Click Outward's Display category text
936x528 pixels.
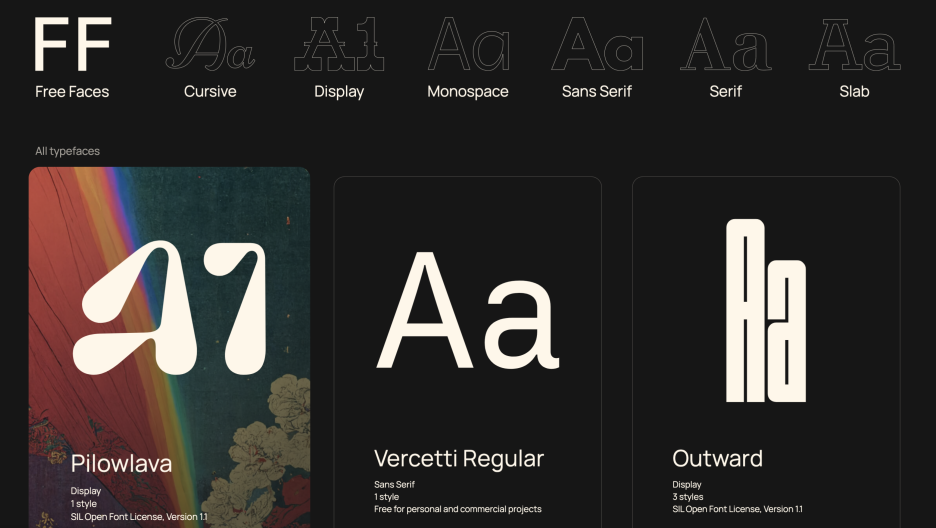[687, 485]
